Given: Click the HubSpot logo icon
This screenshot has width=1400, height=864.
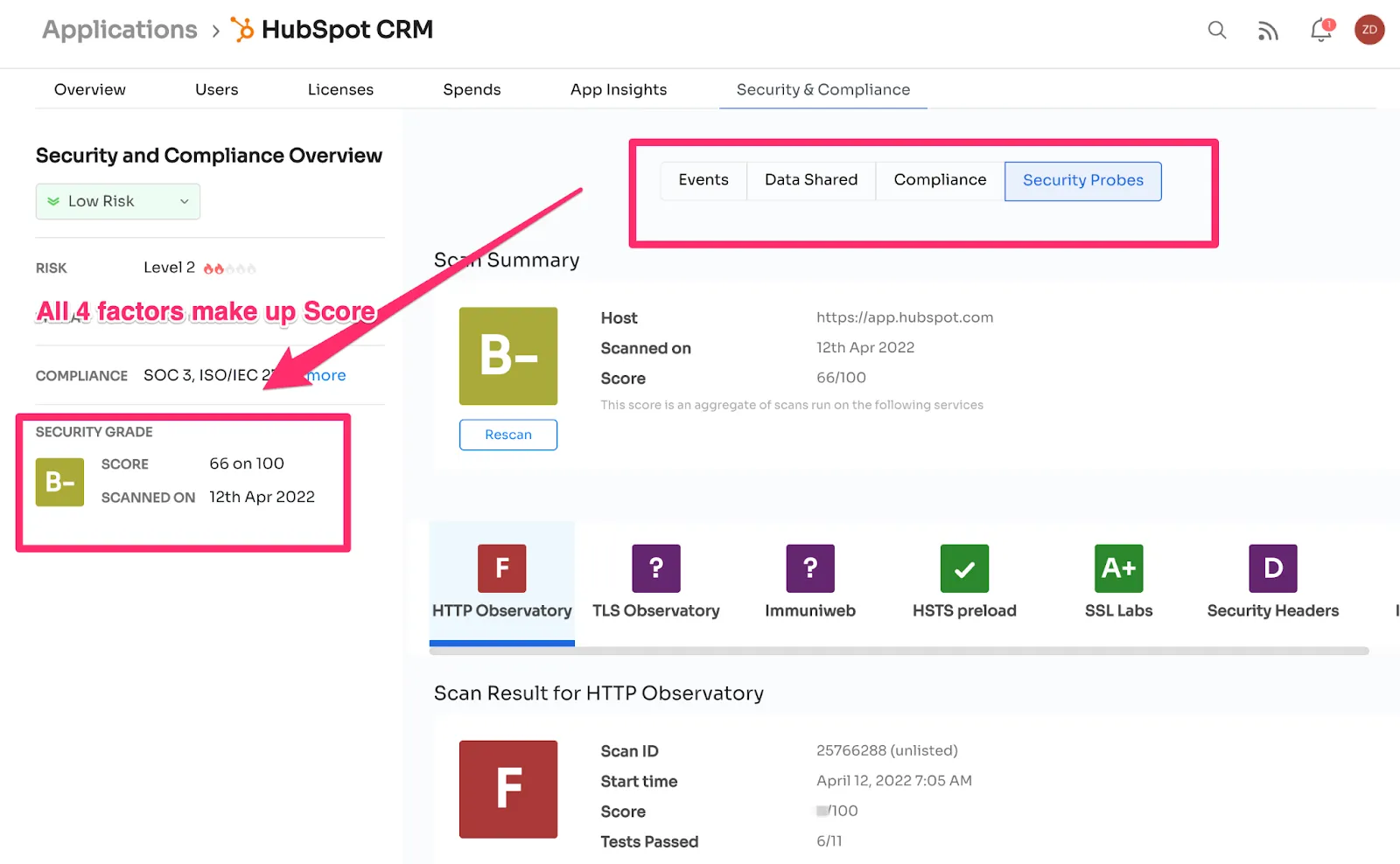Looking at the screenshot, I should tap(242, 30).
